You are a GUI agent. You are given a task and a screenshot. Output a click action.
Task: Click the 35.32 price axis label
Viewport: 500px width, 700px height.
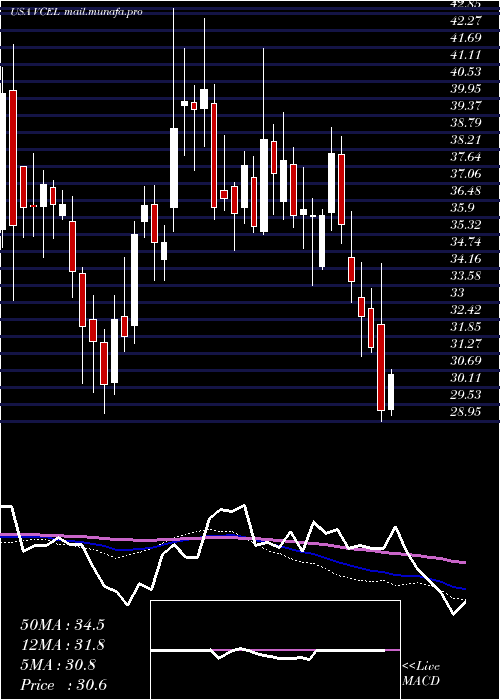pyautogui.click(x=466, y=225)
